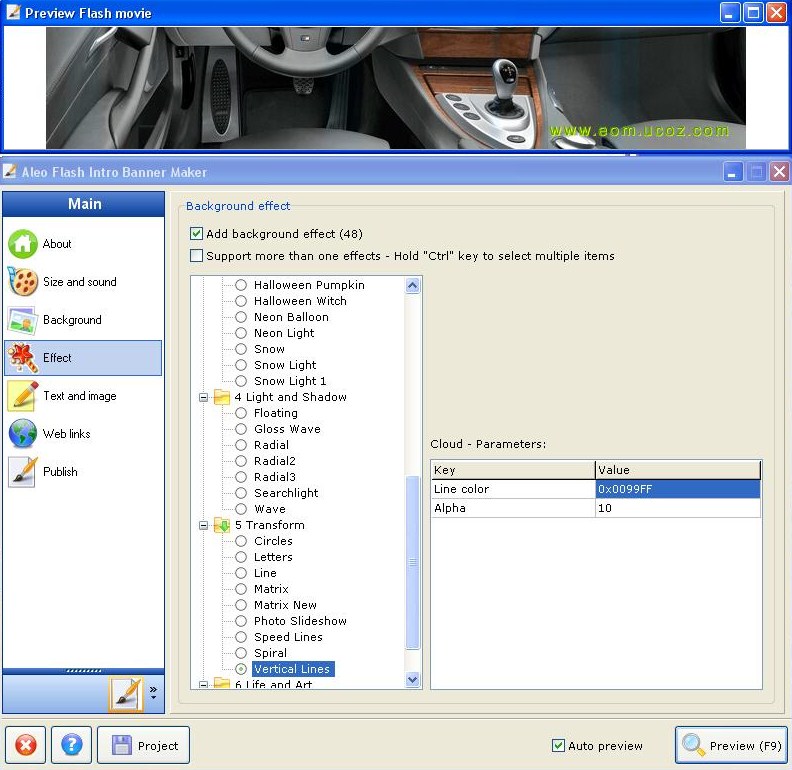Click the 5 Transform folder icon
The width and height of the screenshot is (792, 770).
coord(222,525)
